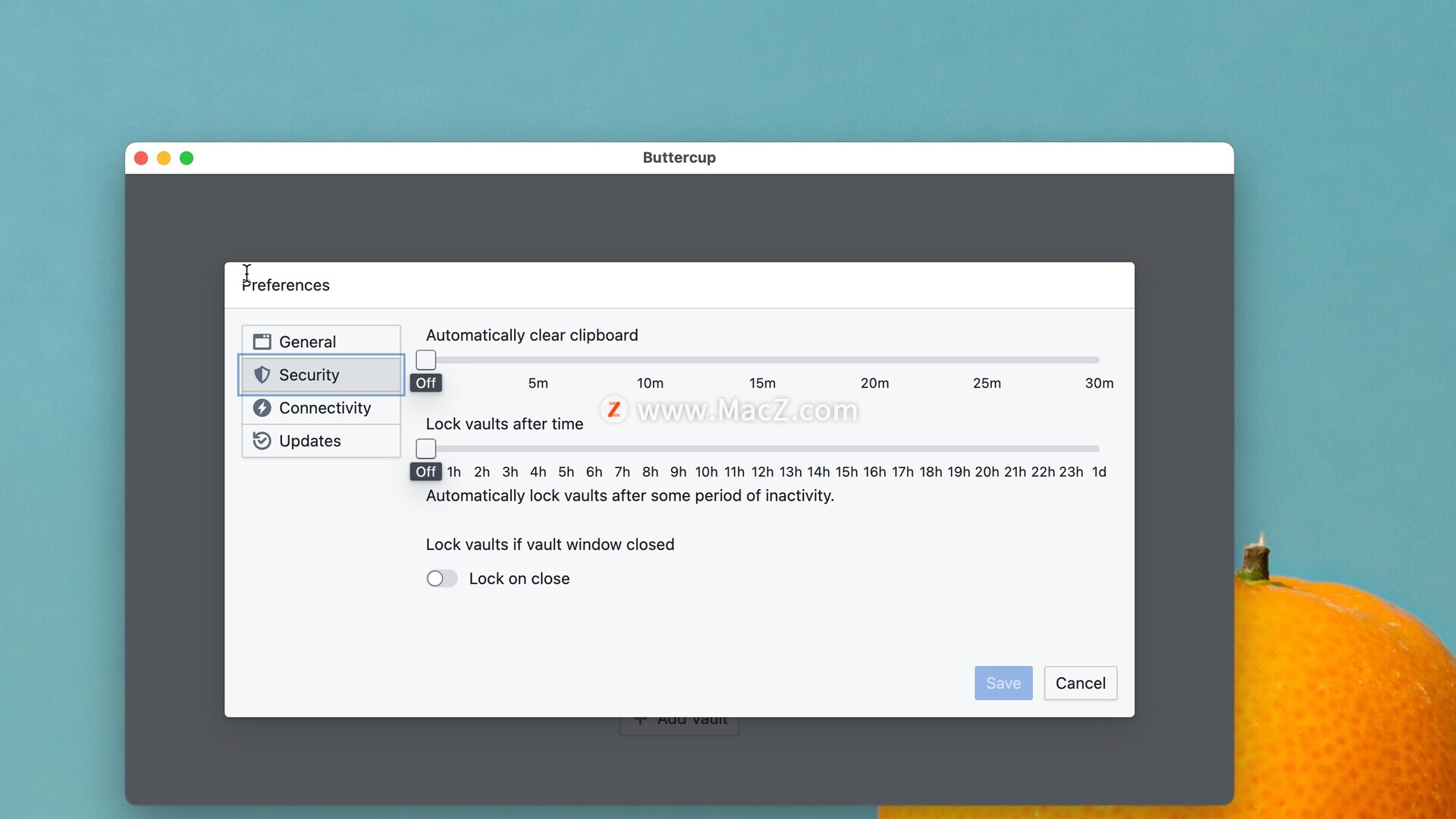Click the lock vaults Off label

click(x=426, y=472)
